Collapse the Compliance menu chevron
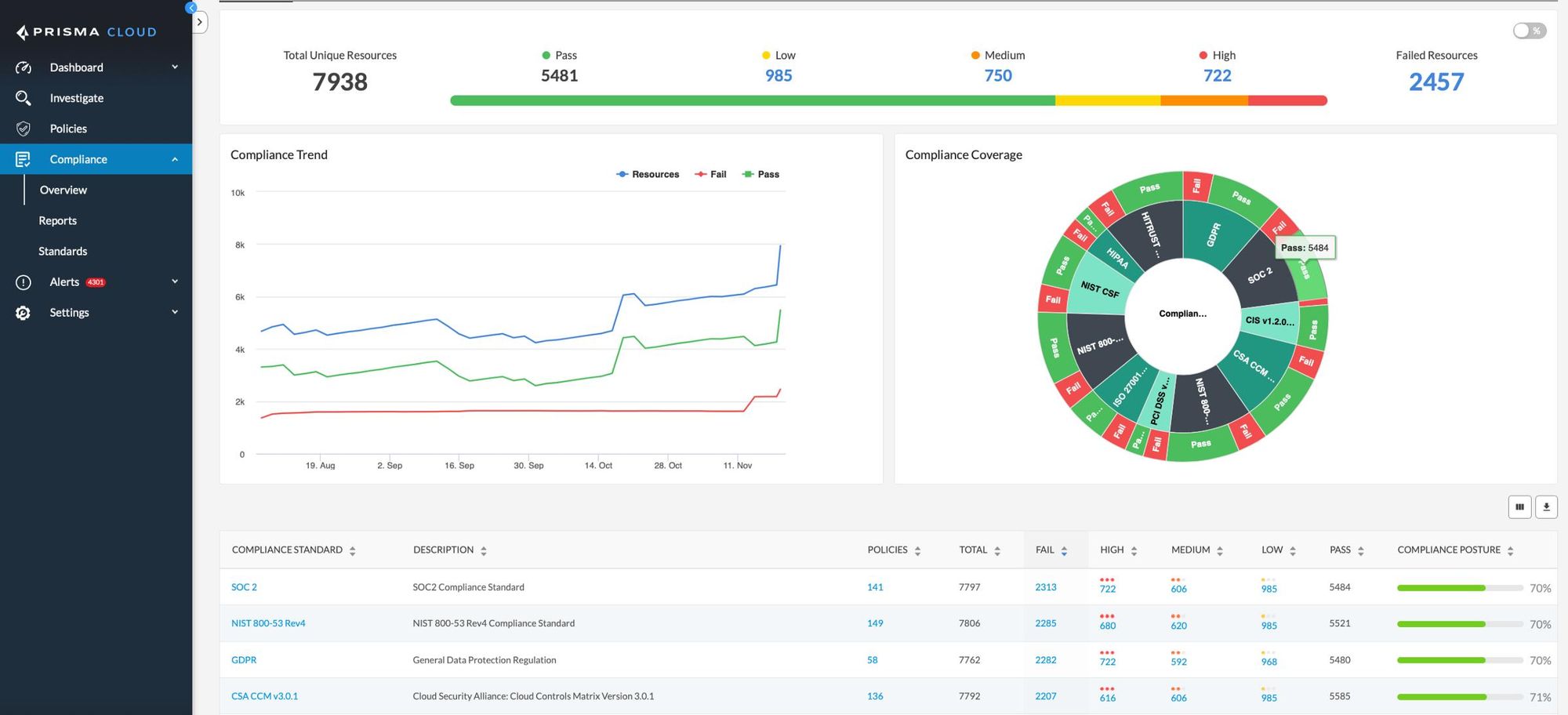The width and height of the screenshot is (1568, 715). [x=175, y=159]
